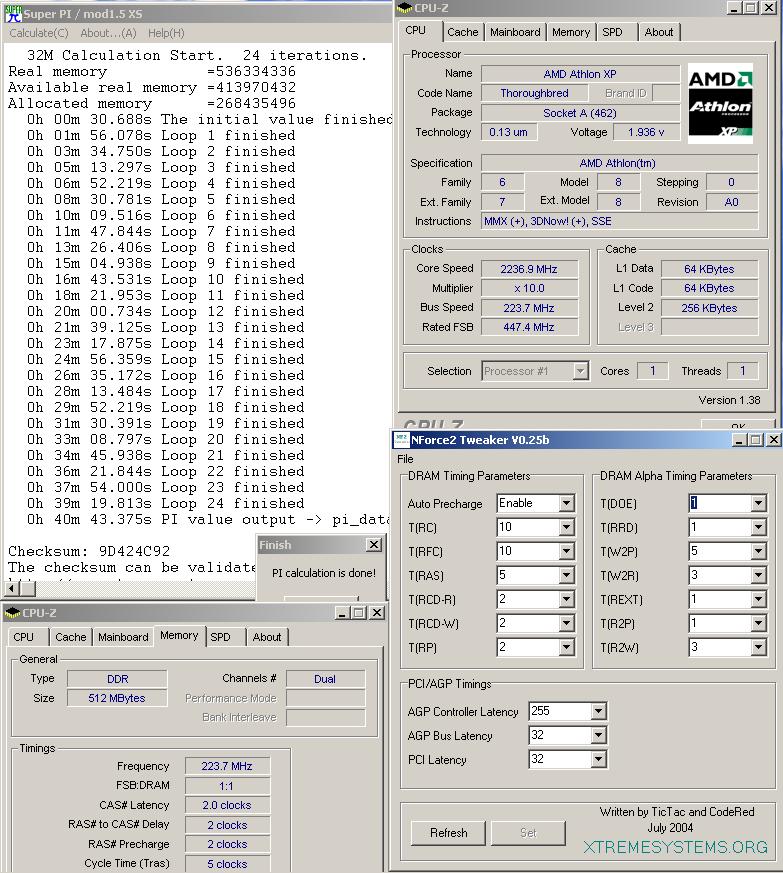Expand Auto Precharge dropdown
The height and width of the screenshot is (873, 783).
pos(566,503)
